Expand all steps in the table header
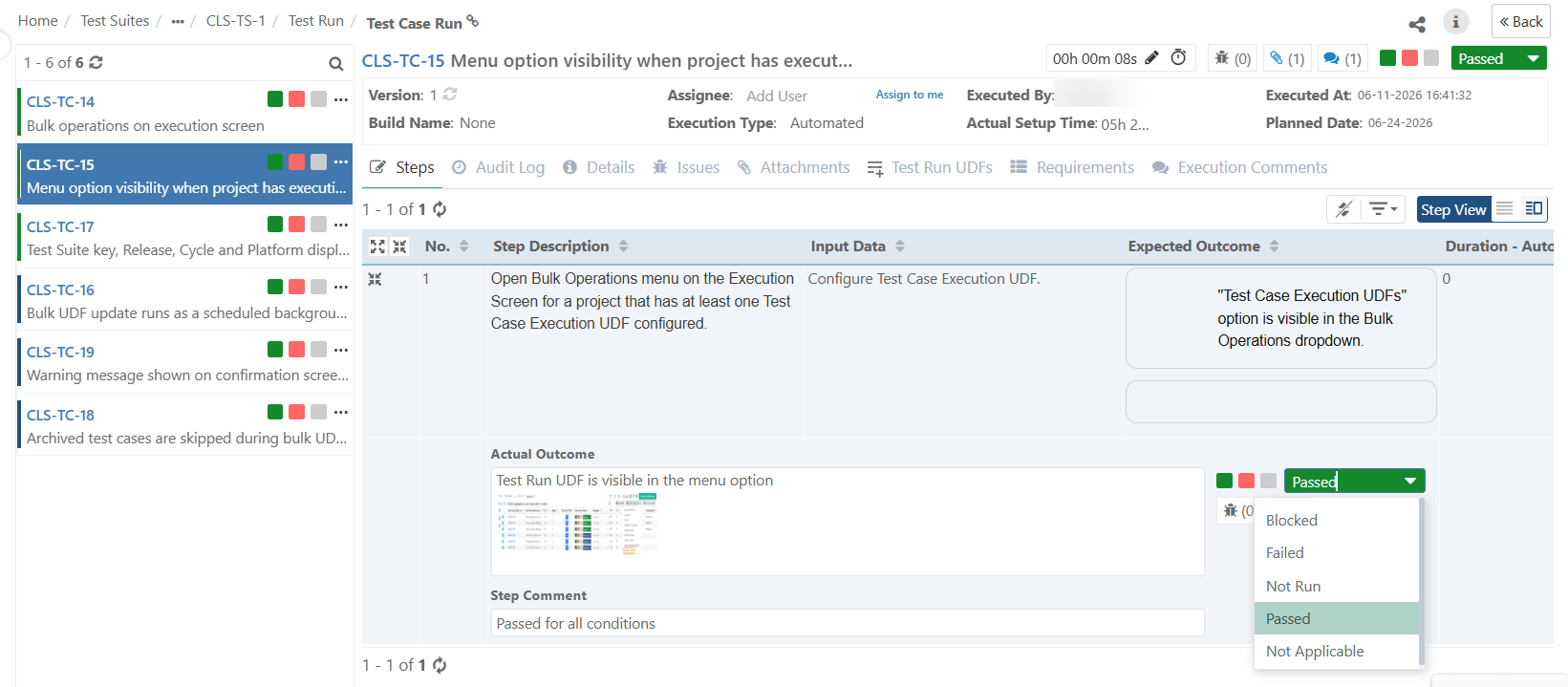The height and width of the screenshot is (687, 1568). pyautogui.click(x=377, y=247)
